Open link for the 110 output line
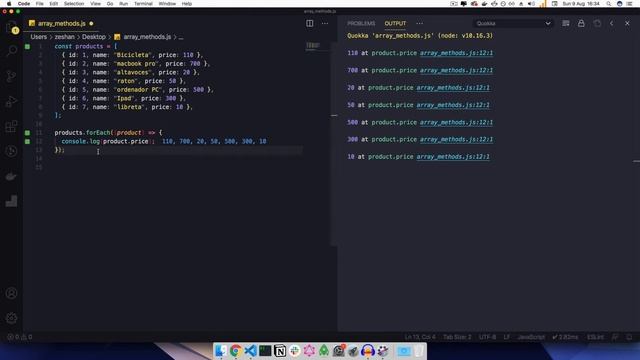This screenshot has height=360, width=640. click(456, 53)
